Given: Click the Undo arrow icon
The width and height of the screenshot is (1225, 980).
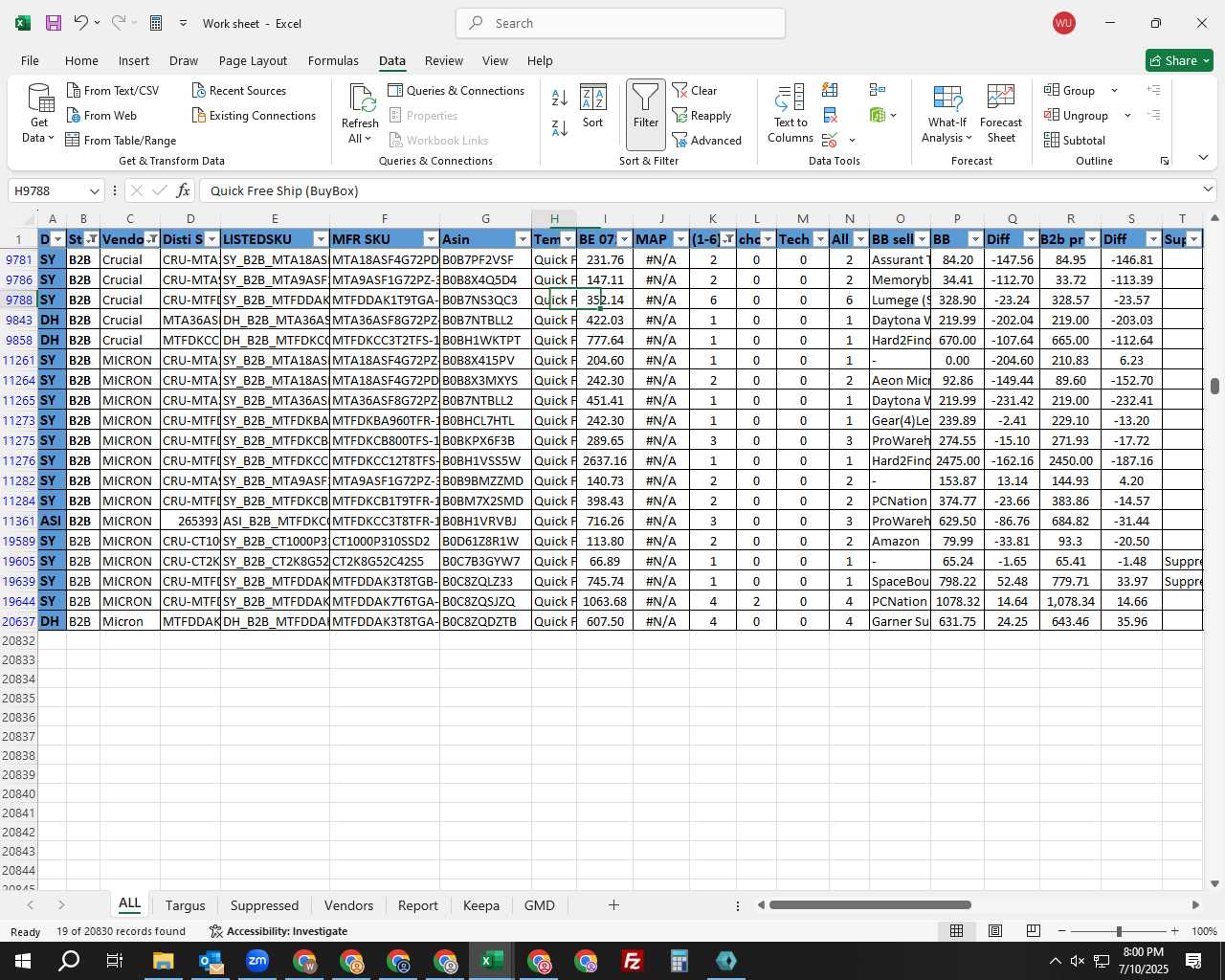Looking at the screenshot, I should [x=80, y=23].
